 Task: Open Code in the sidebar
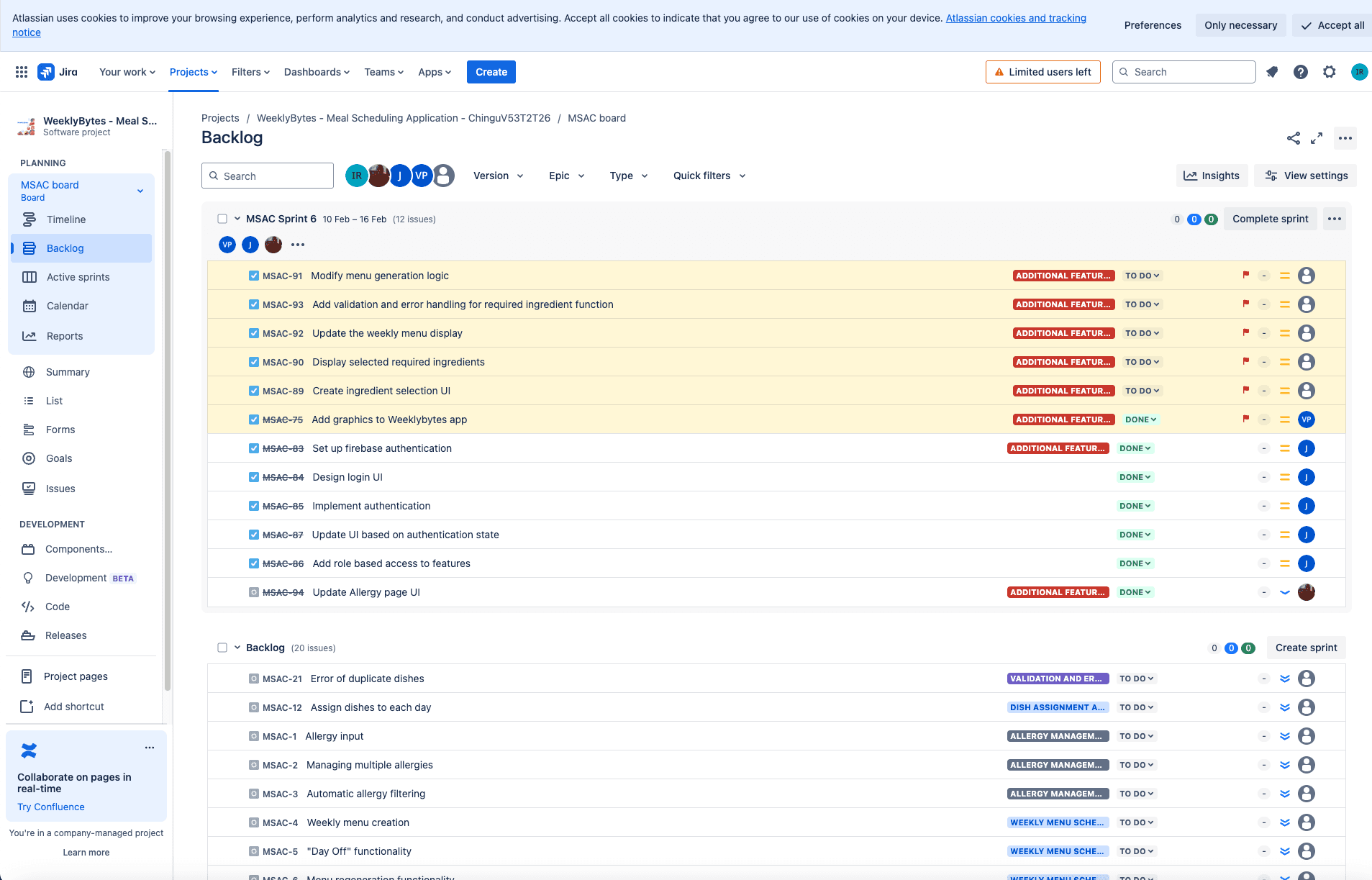(x=58, y=607)
